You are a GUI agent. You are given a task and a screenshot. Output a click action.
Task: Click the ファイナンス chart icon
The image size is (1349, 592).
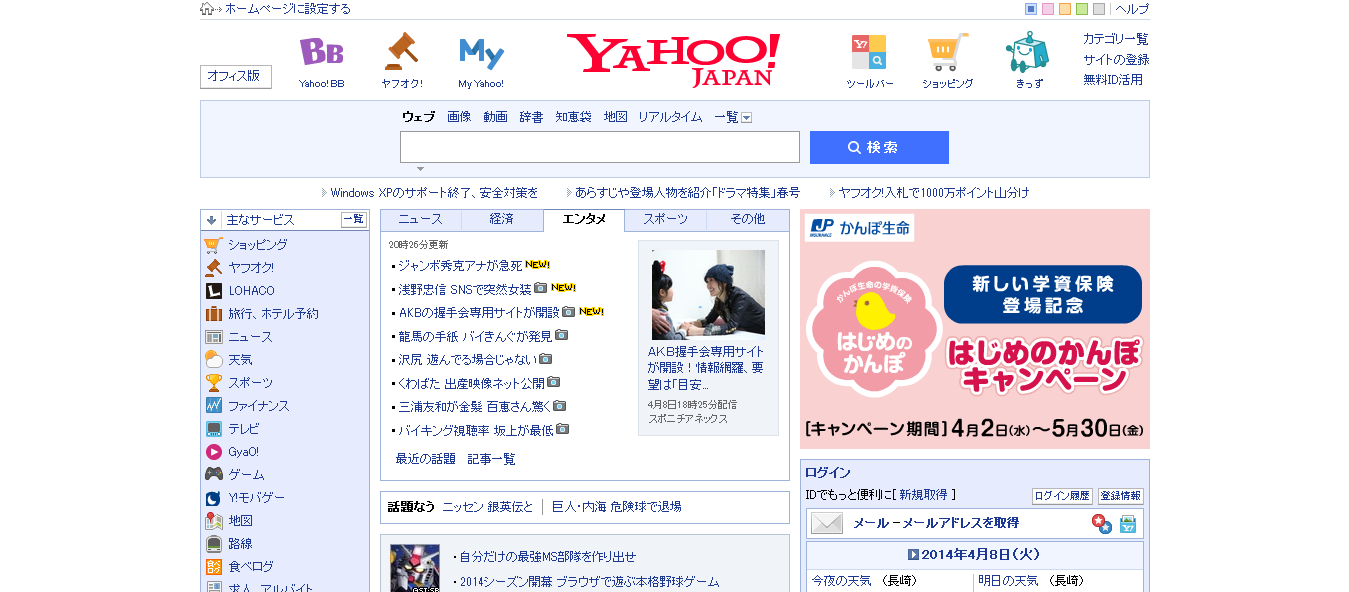point(213,406)
